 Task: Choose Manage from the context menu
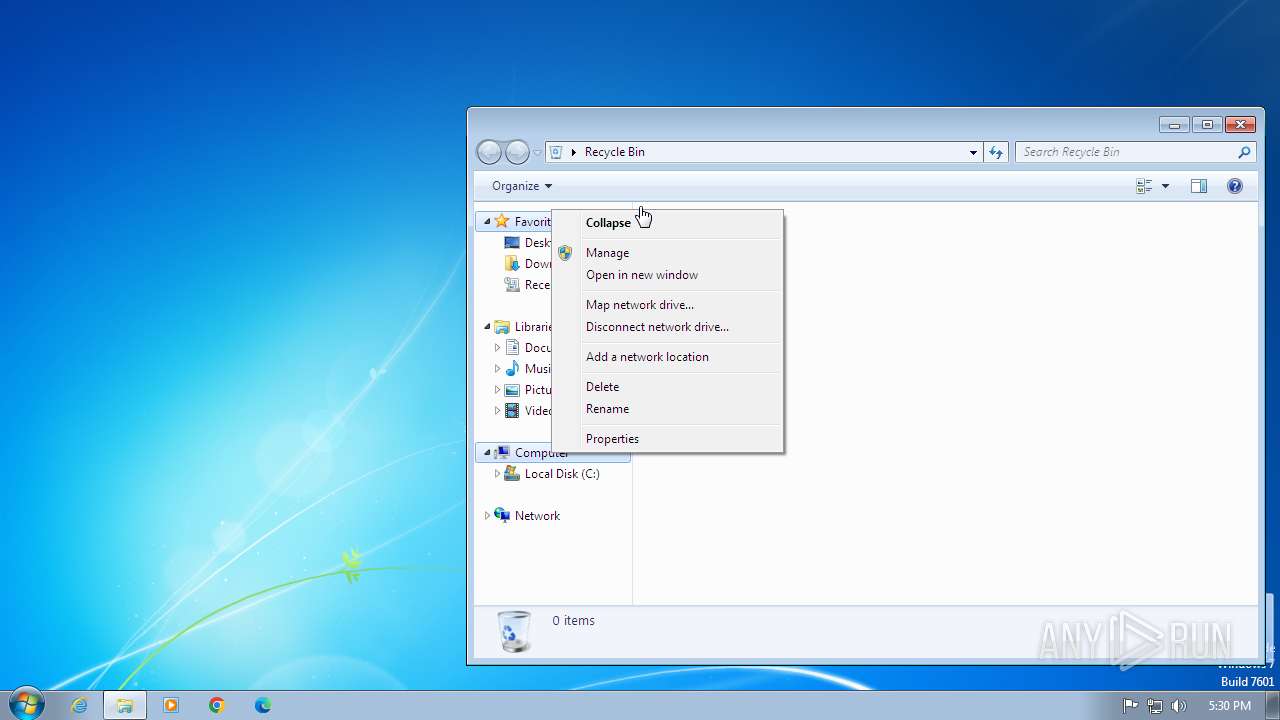pyautogui.click(x=667, y=253)
